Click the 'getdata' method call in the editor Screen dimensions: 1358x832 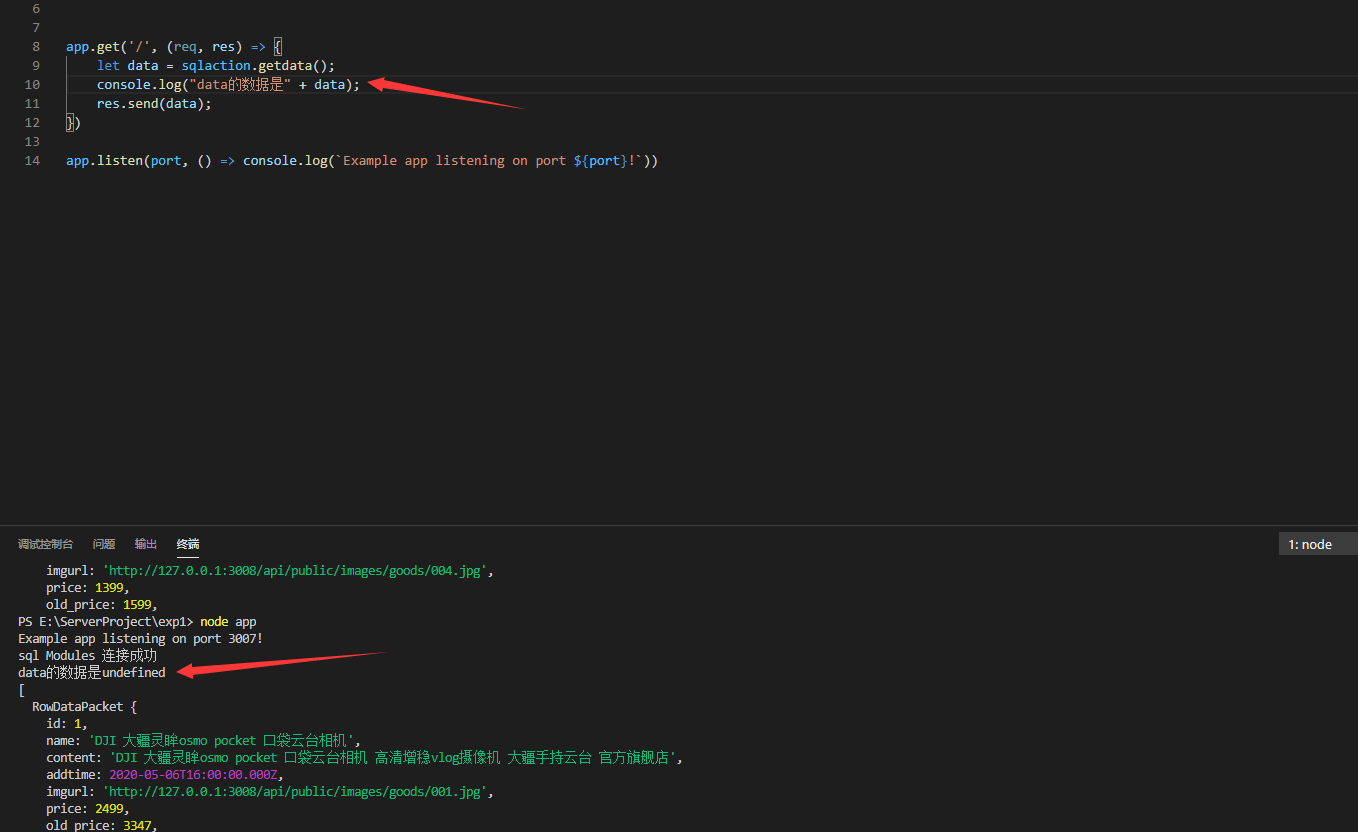285,66
